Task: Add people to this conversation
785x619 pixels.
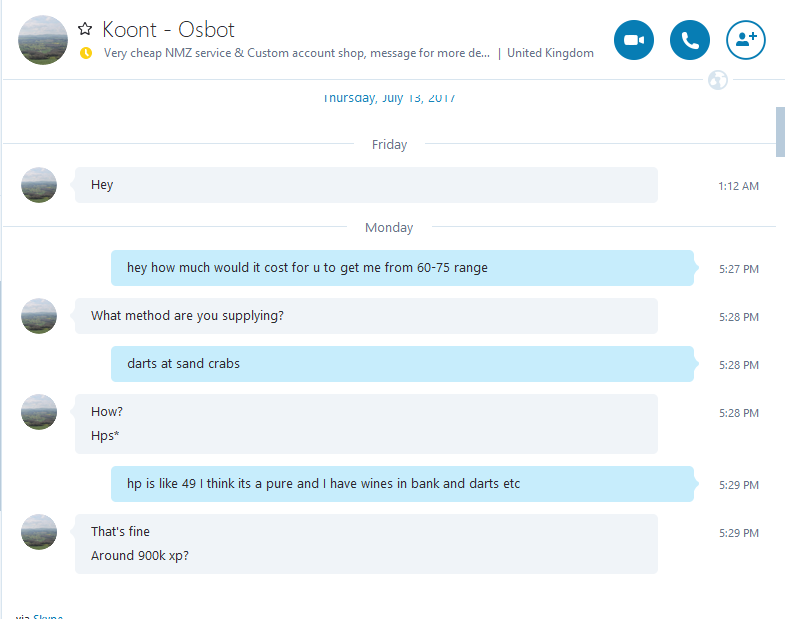Action: point(746,40)
